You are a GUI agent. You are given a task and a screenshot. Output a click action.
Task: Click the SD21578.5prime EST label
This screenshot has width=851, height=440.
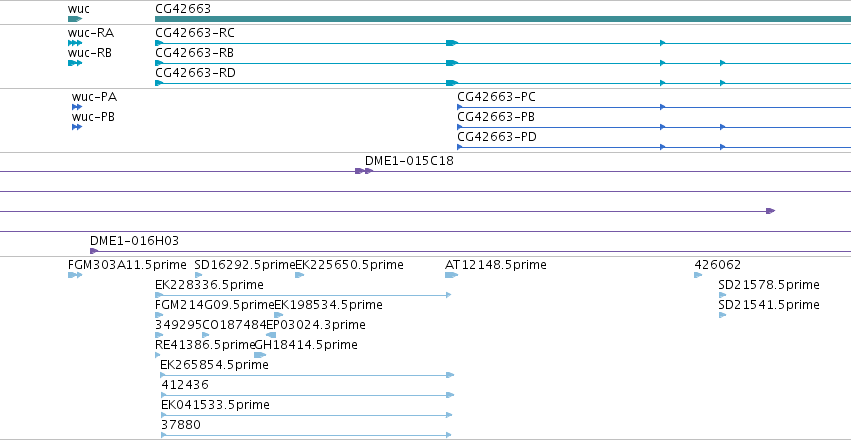769,285
